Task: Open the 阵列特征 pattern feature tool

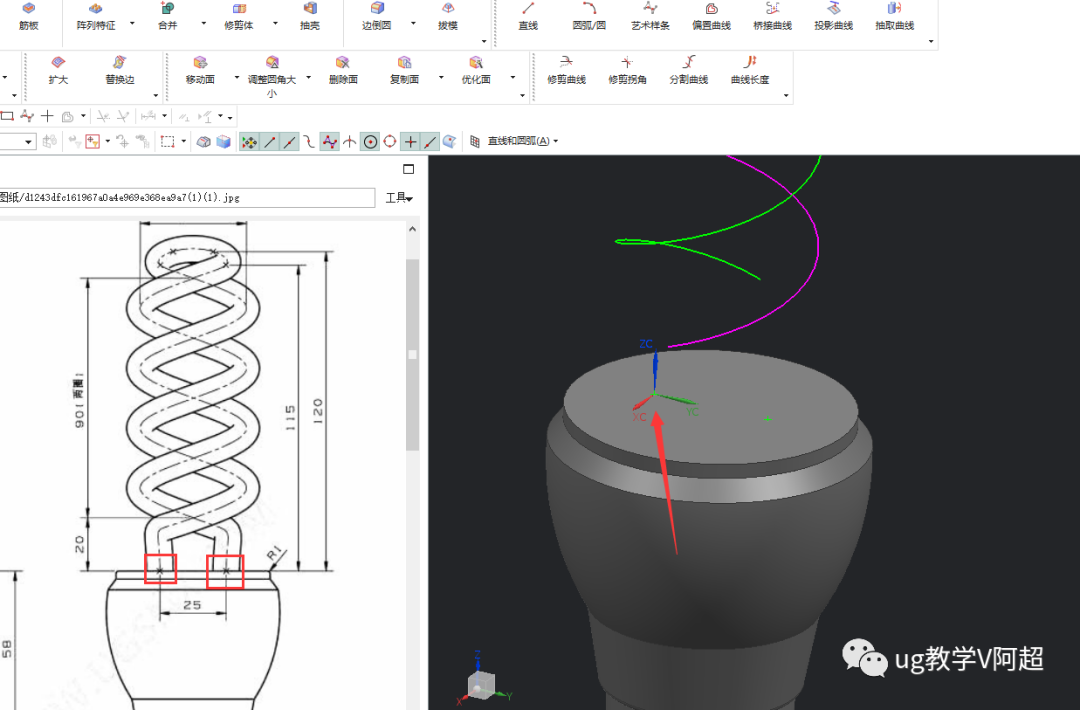Action: 96,17
